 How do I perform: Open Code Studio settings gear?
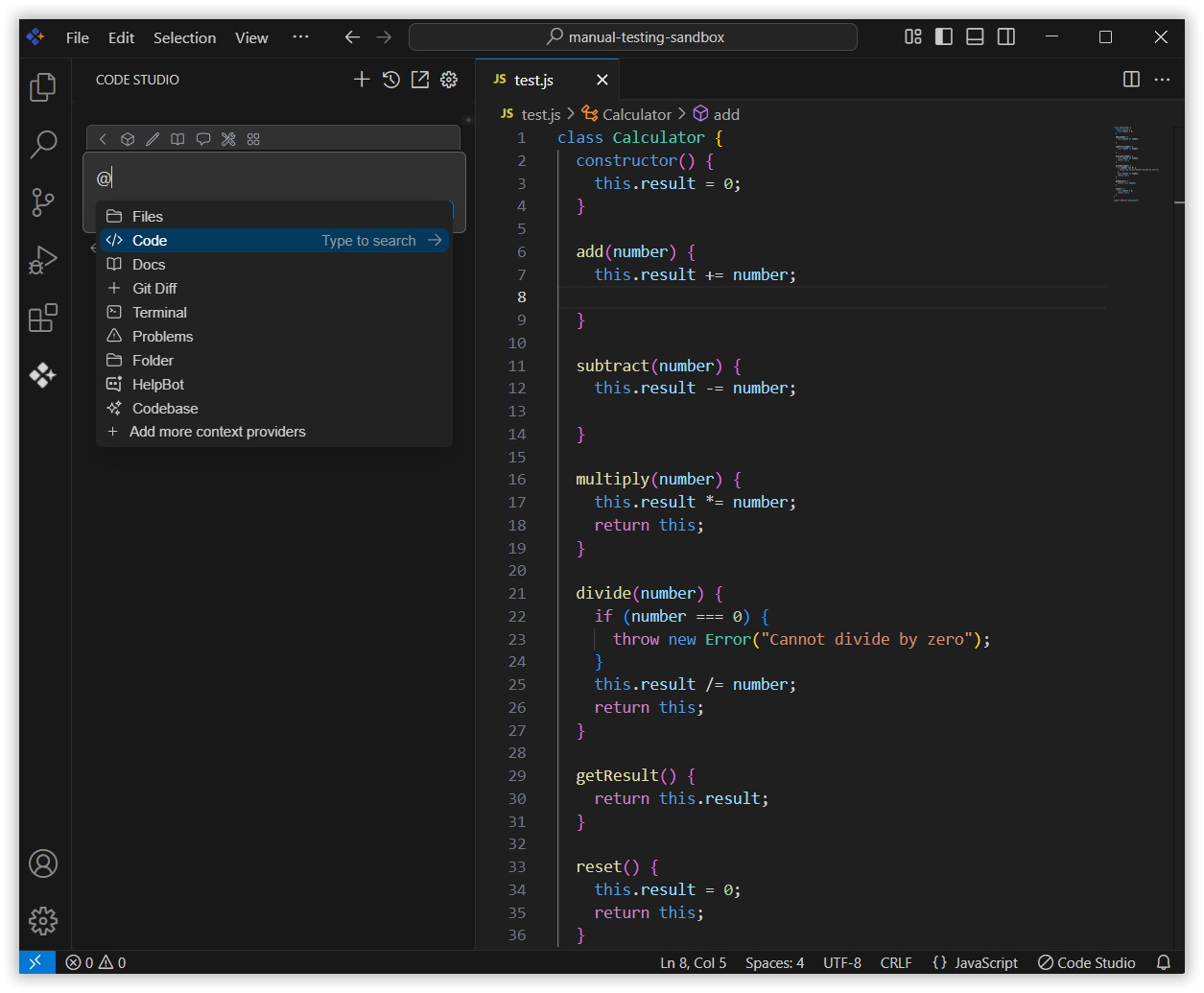[449, 80]
